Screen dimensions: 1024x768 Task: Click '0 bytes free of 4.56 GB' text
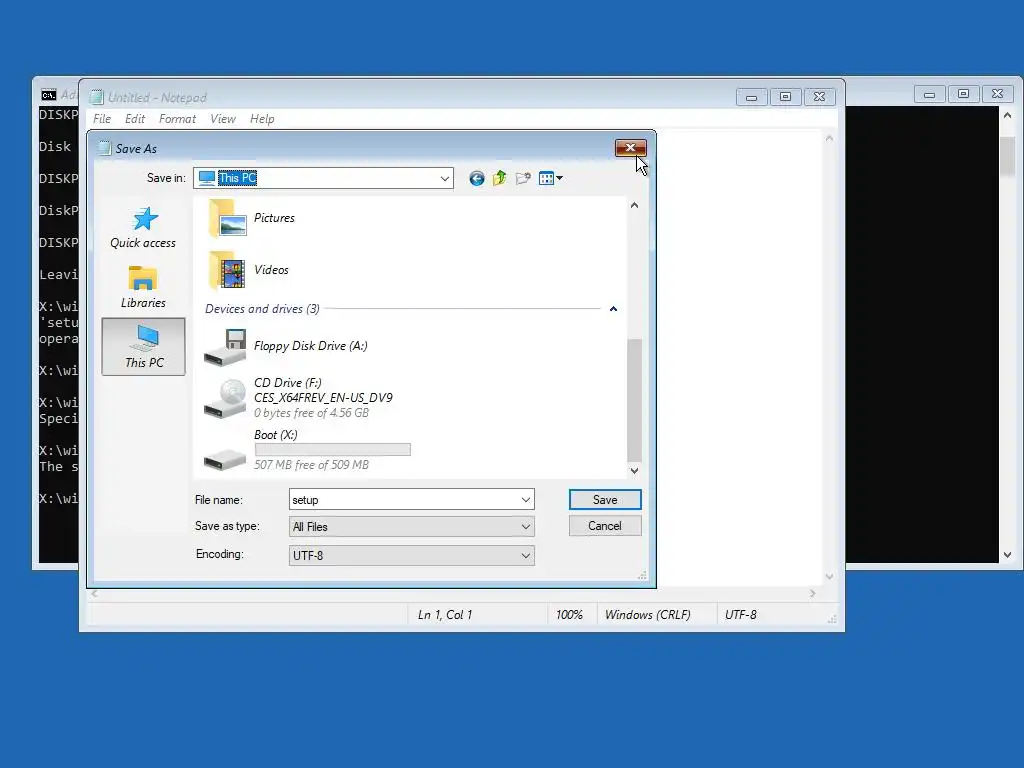312,413
